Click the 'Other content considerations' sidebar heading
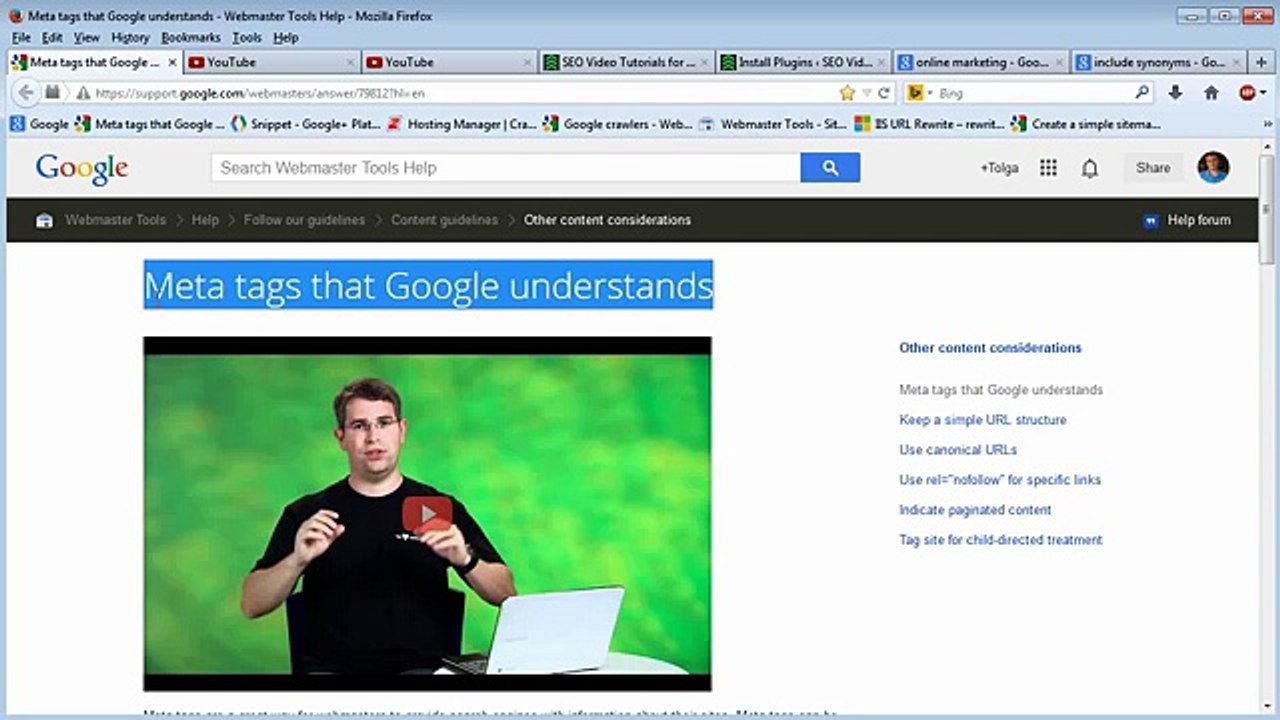This screenshot has height=720, width=1280. point(990,348)
